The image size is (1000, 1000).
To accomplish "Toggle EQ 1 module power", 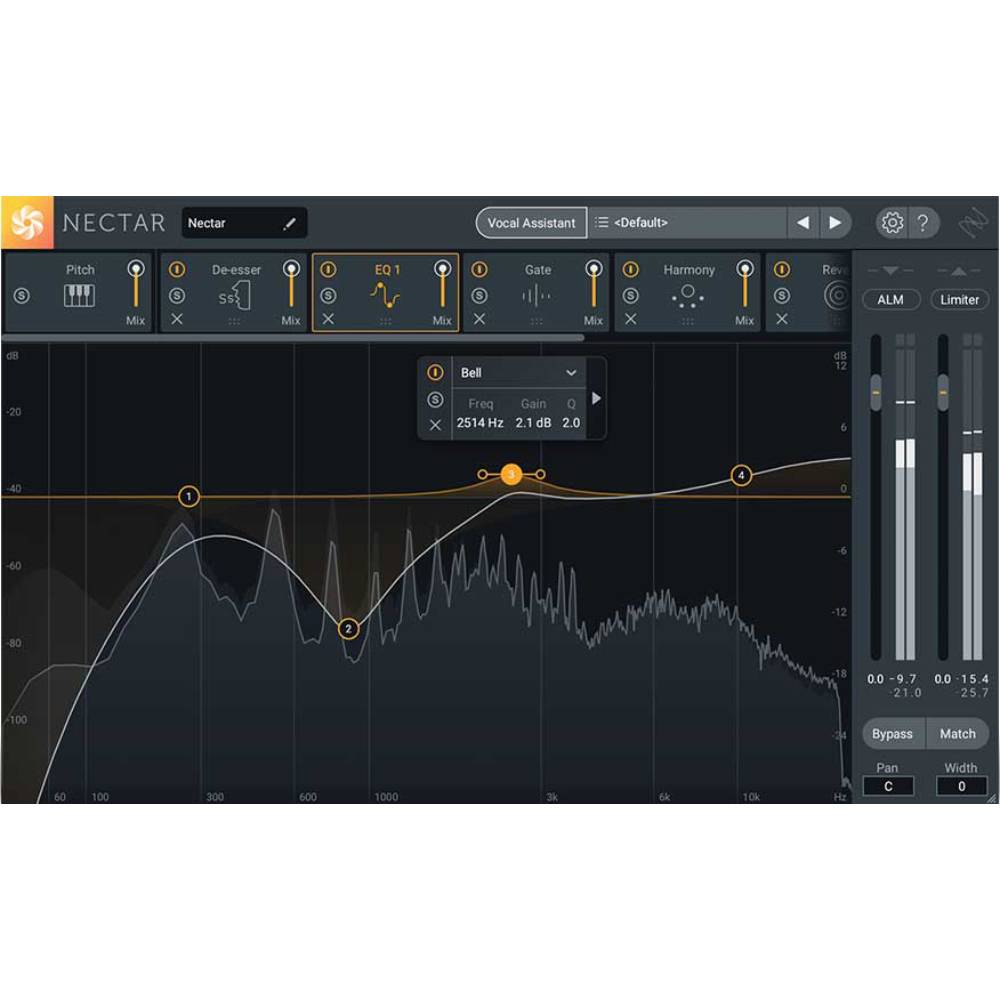I will [328, 270].
